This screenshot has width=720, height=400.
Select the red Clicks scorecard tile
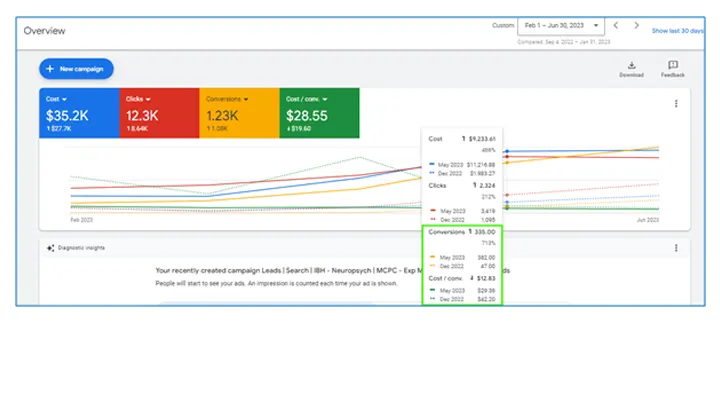[x=159, y=113]
